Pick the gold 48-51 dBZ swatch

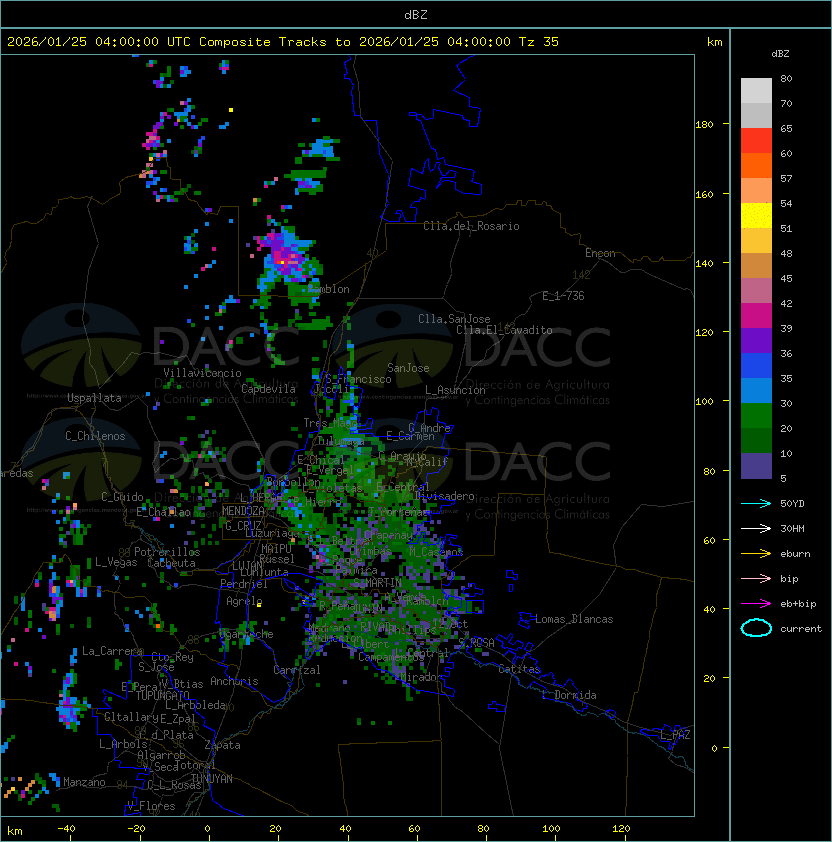(x=756, y=241)
